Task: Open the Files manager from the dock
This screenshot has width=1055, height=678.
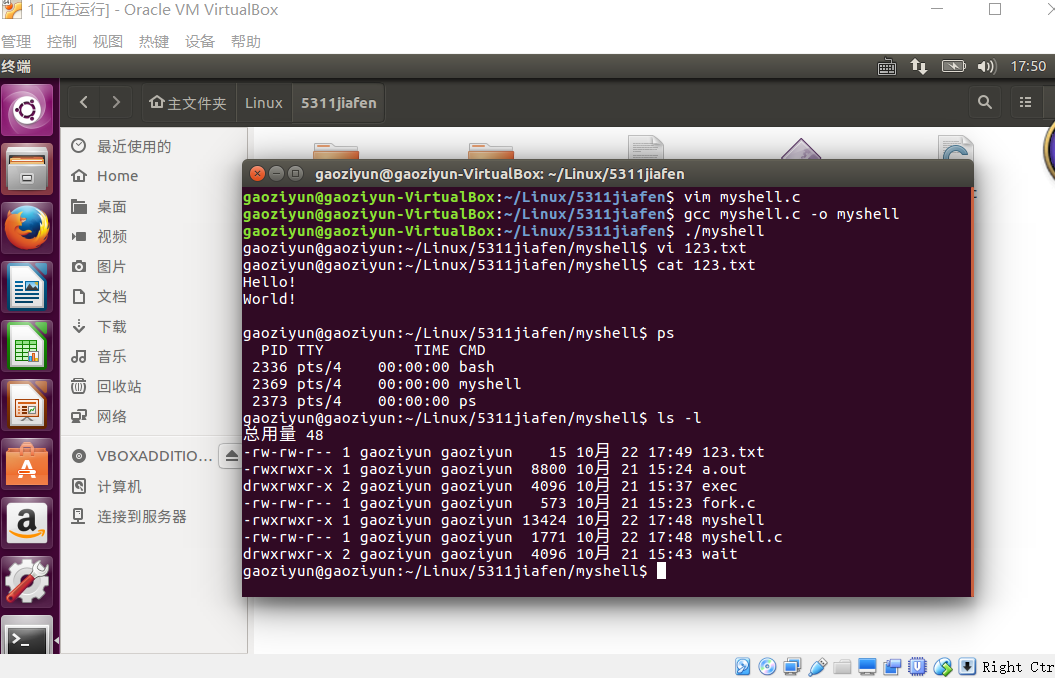Action: [27, 170]
